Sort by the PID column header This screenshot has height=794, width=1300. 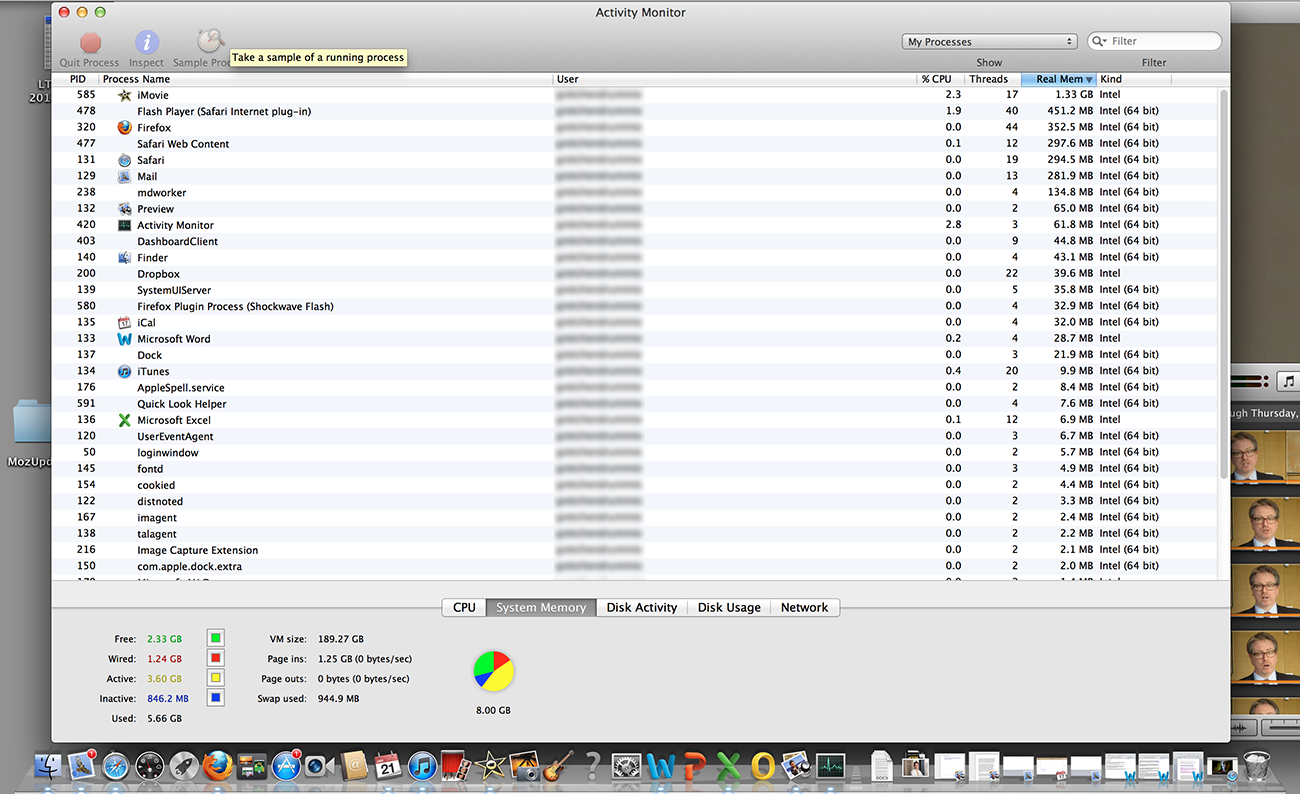tap(78, 79)
